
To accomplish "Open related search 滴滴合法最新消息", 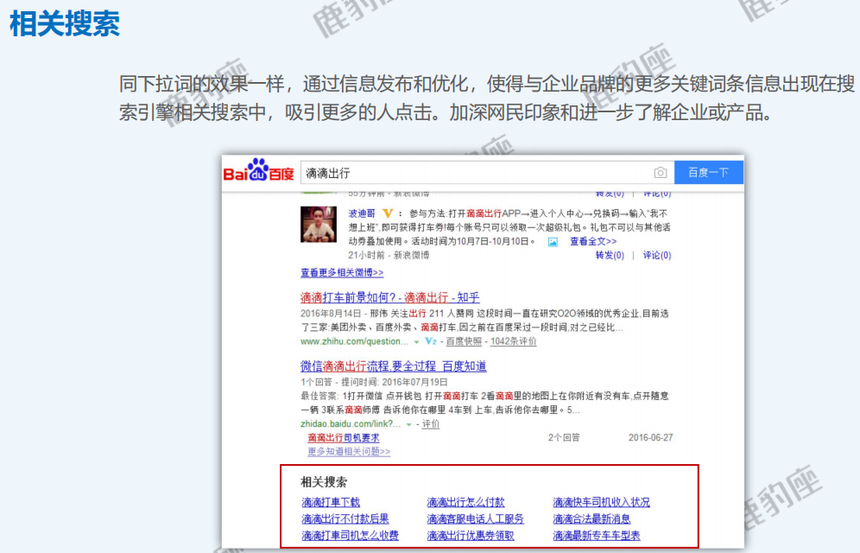I will 592,518.
